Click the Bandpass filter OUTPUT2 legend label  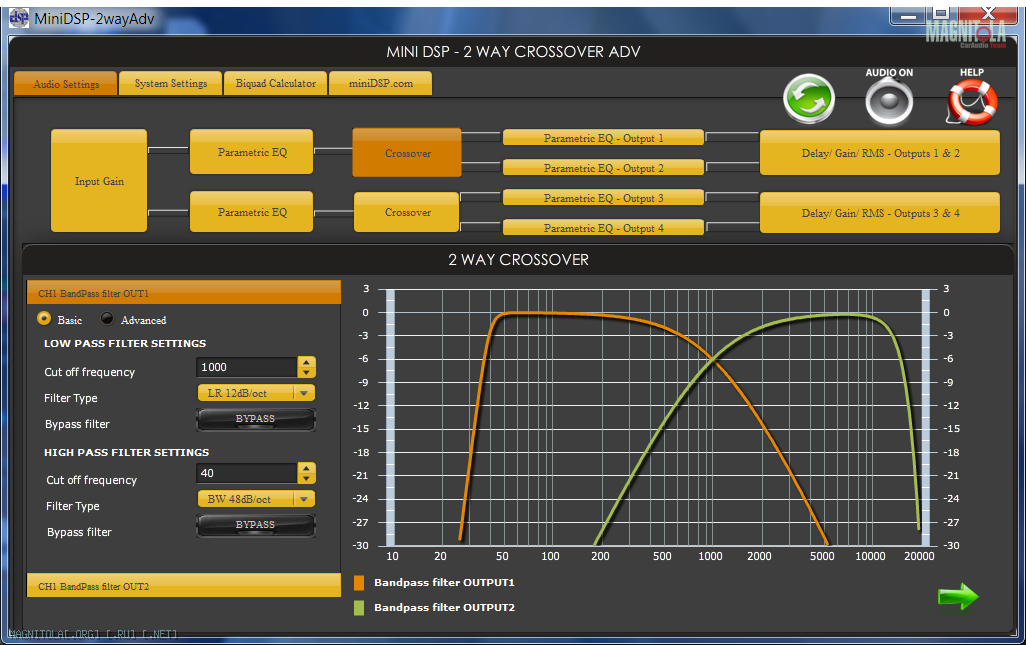444,607
